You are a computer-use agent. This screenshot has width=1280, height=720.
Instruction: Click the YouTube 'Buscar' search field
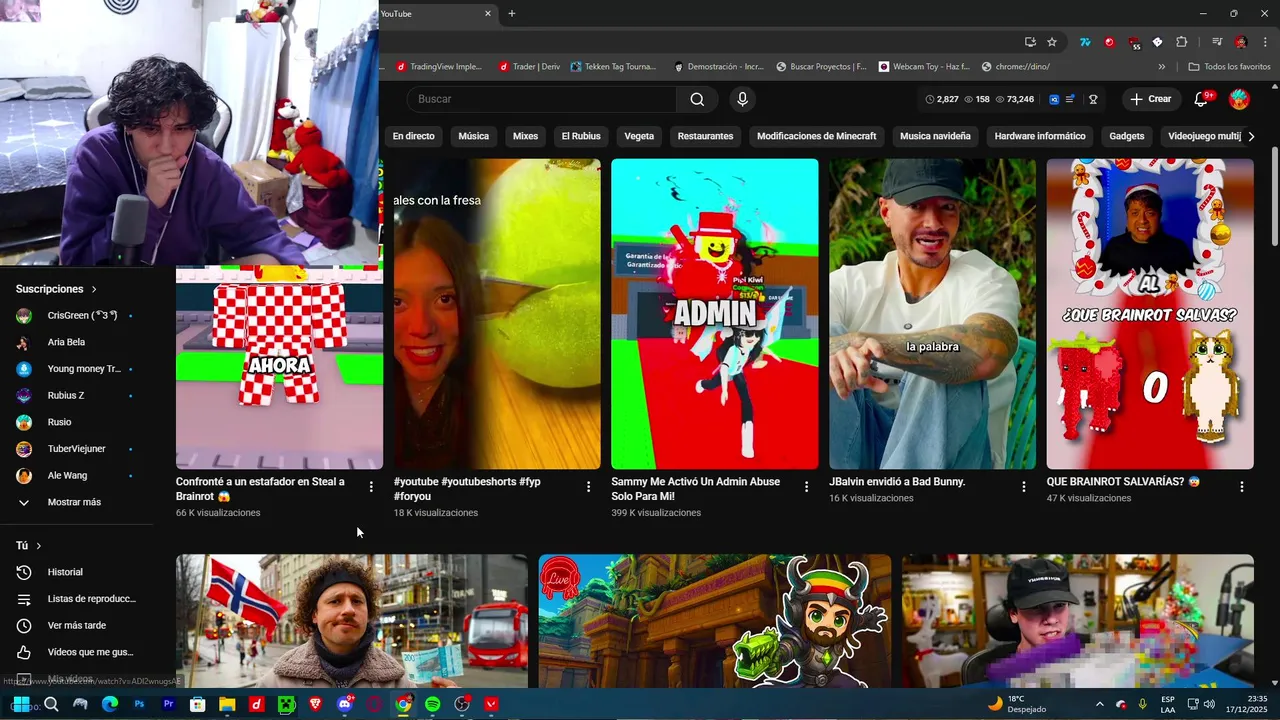(x=542, y=99)
